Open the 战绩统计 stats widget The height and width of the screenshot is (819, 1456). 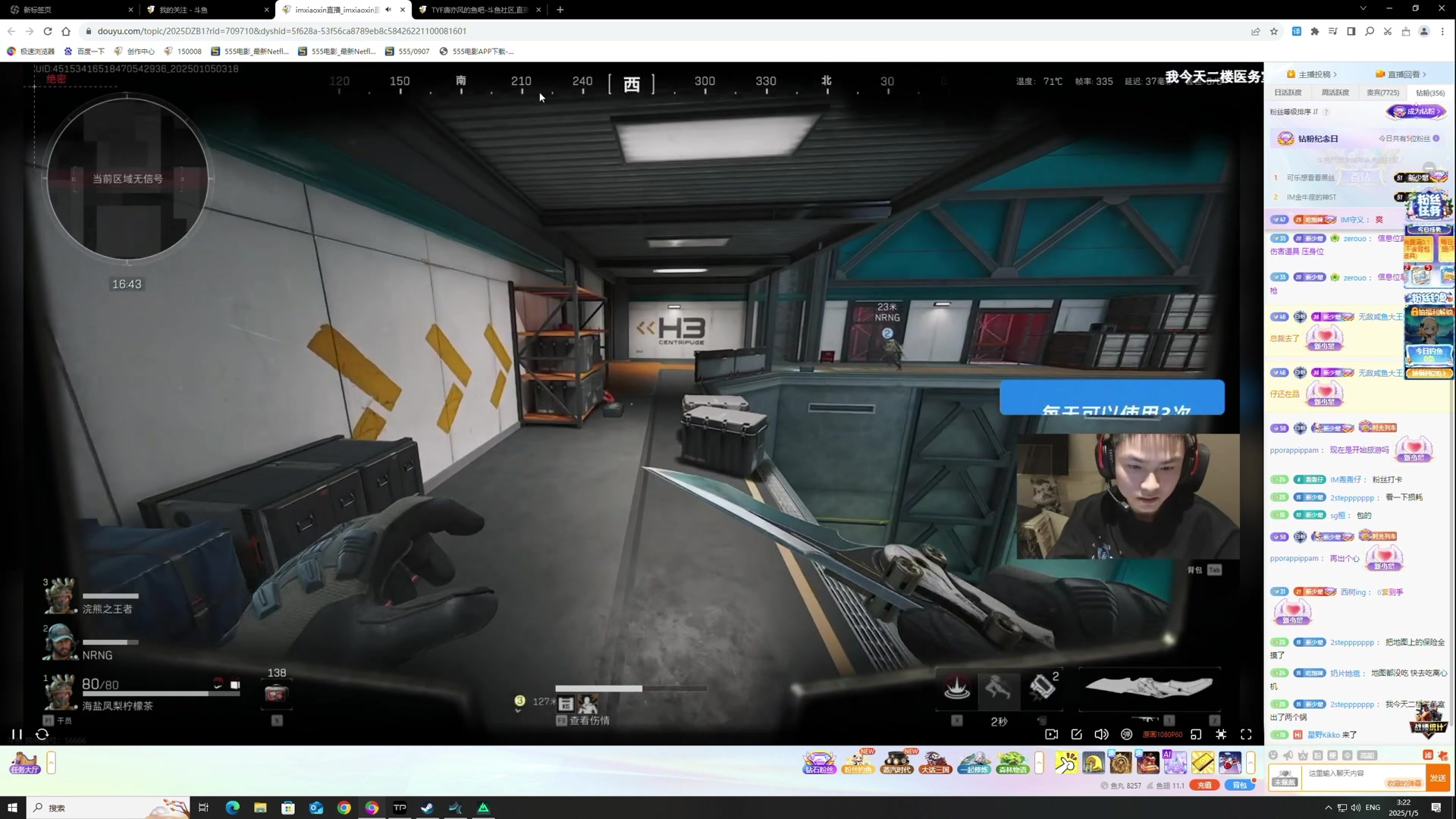tap(1429, 720)
